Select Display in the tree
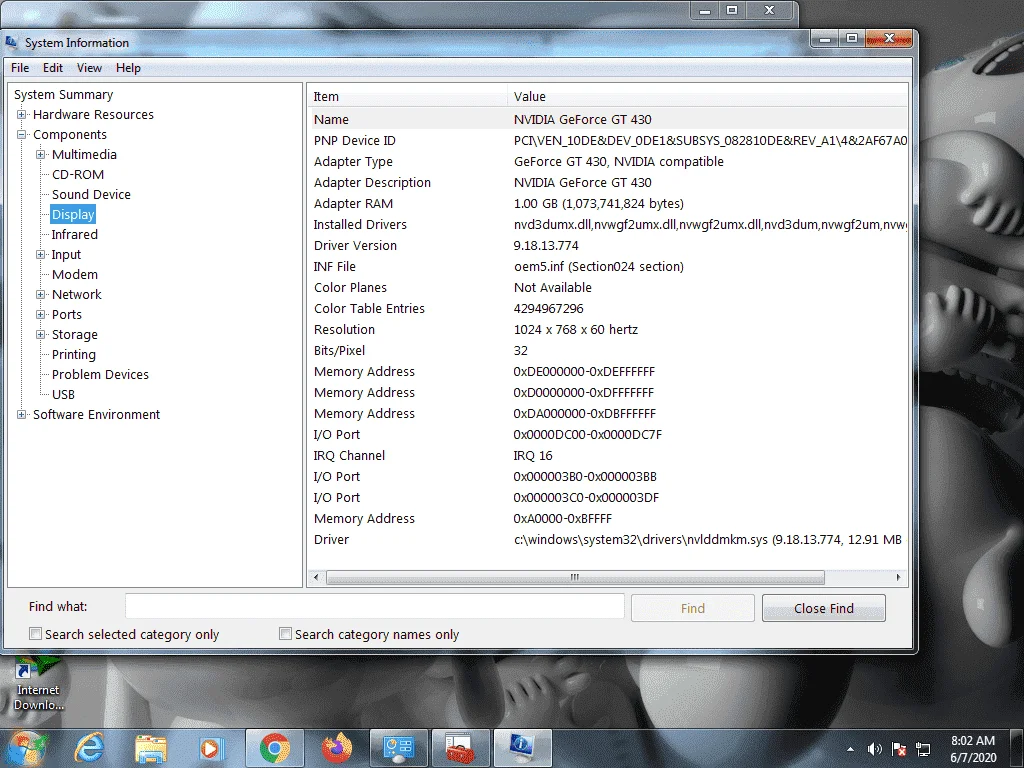Image resolution: width=1024 pixels, height=768 pixels. click(73, 215)
